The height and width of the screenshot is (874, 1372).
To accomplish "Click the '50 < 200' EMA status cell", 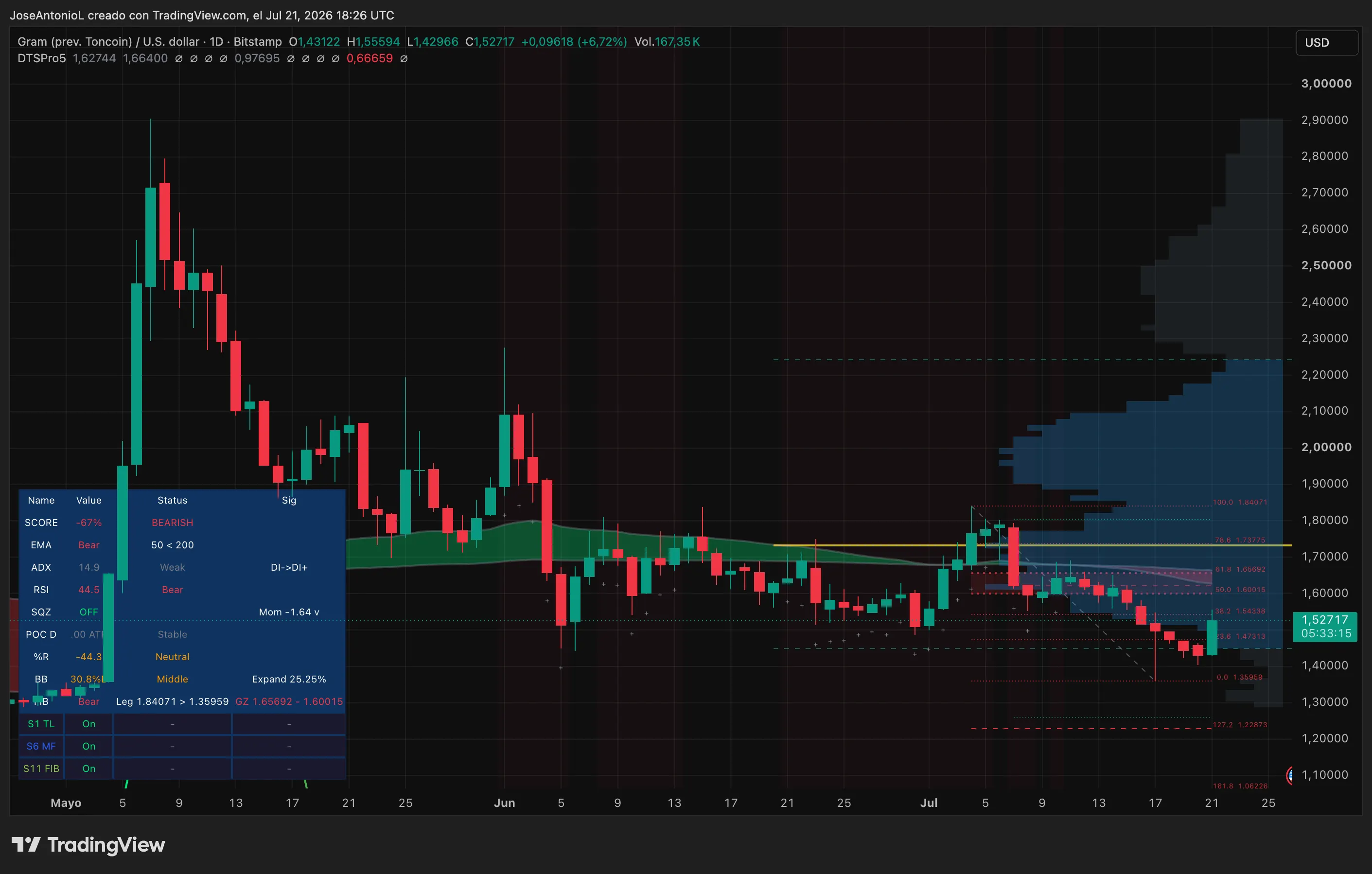I will 172,545.
